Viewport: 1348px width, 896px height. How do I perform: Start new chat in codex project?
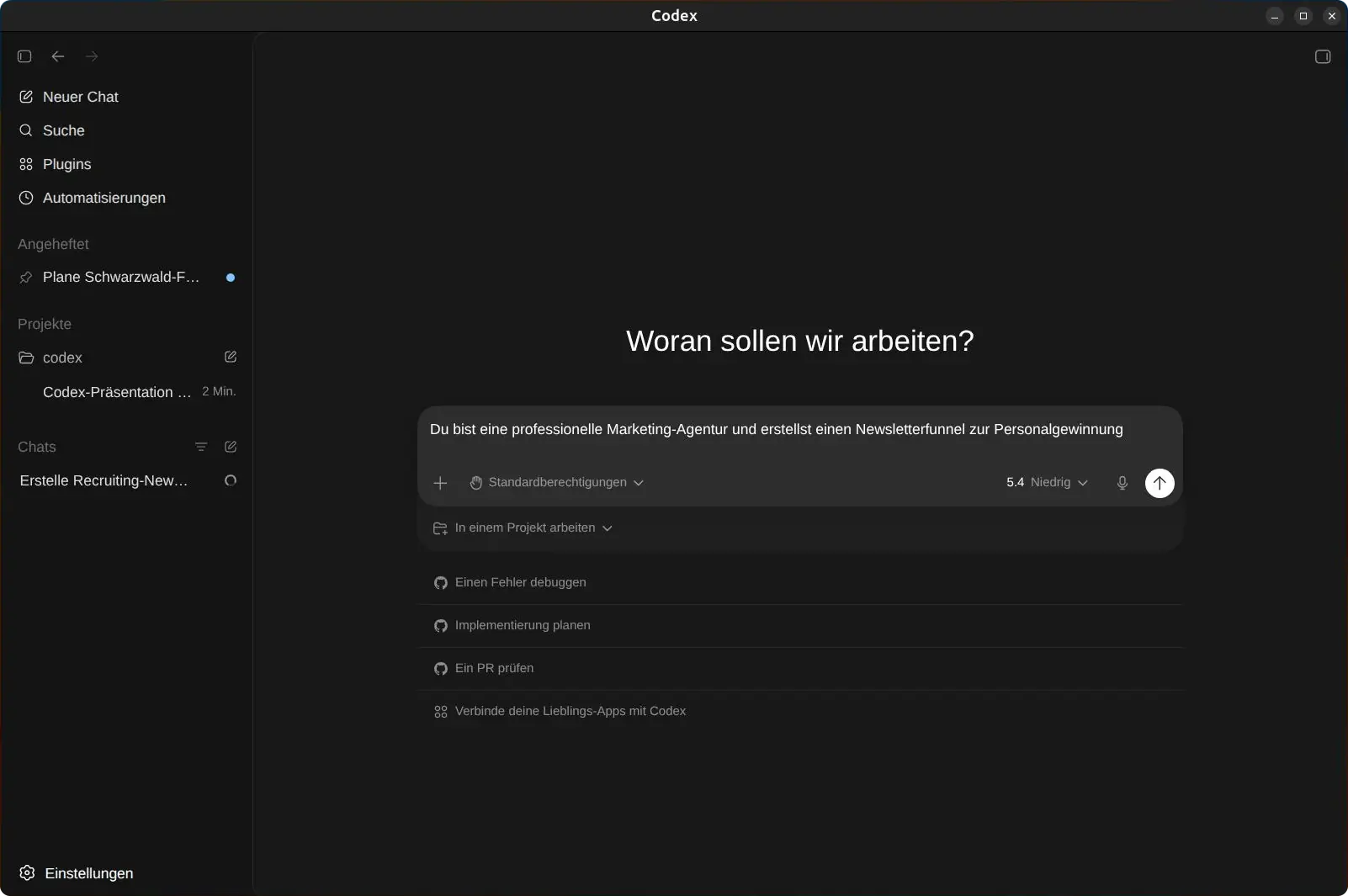pos(231,357)
